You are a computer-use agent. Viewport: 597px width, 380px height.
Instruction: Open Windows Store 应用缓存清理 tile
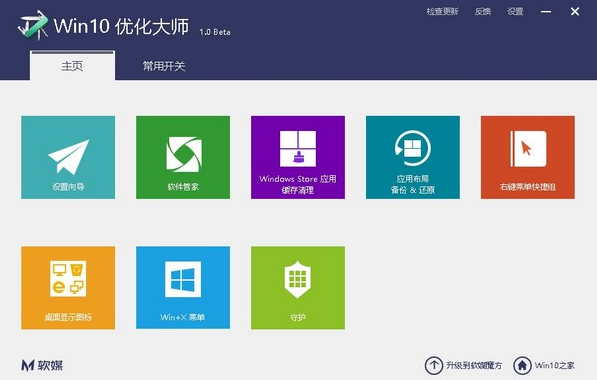(298, 157)
